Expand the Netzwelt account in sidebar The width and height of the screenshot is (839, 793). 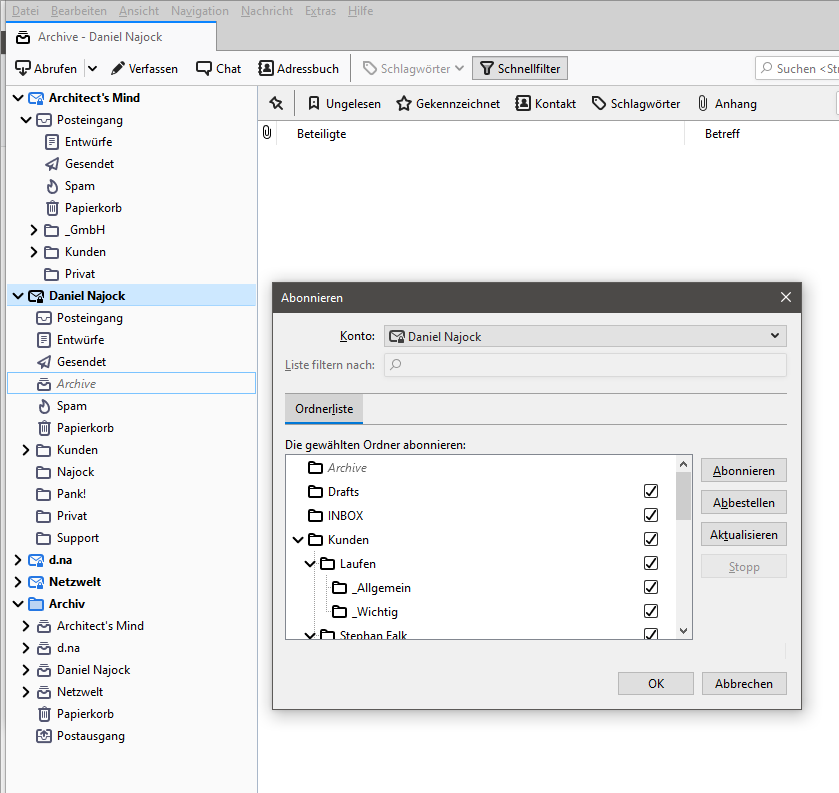pyautogui.click(x=19, y=582)
